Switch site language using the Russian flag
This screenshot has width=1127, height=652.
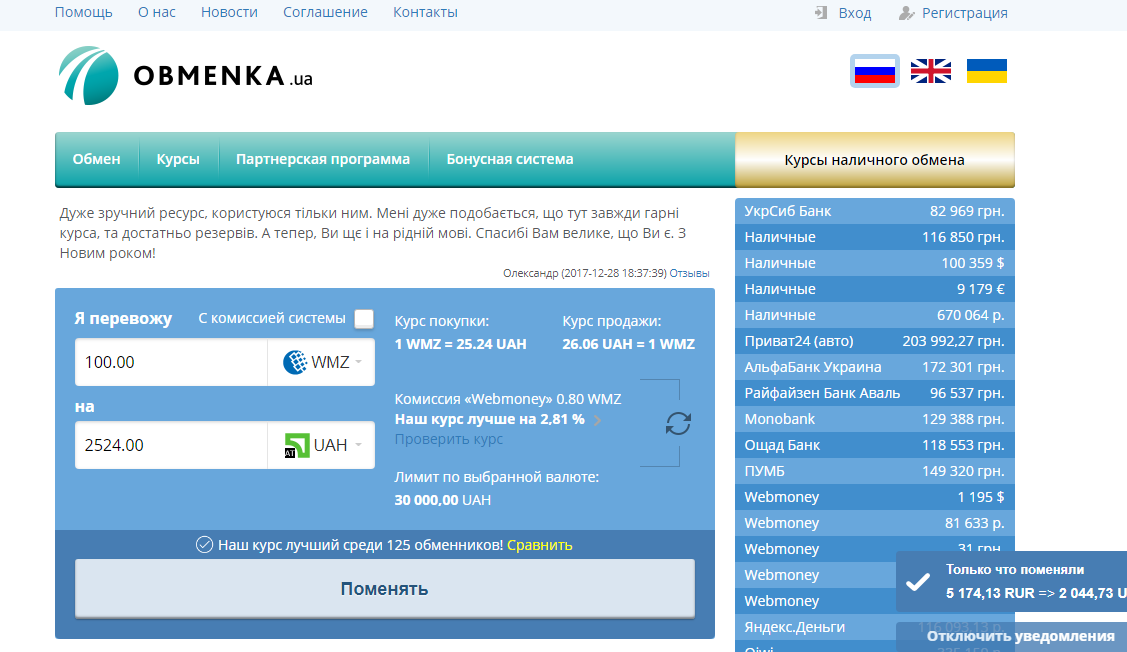[874, 71]
